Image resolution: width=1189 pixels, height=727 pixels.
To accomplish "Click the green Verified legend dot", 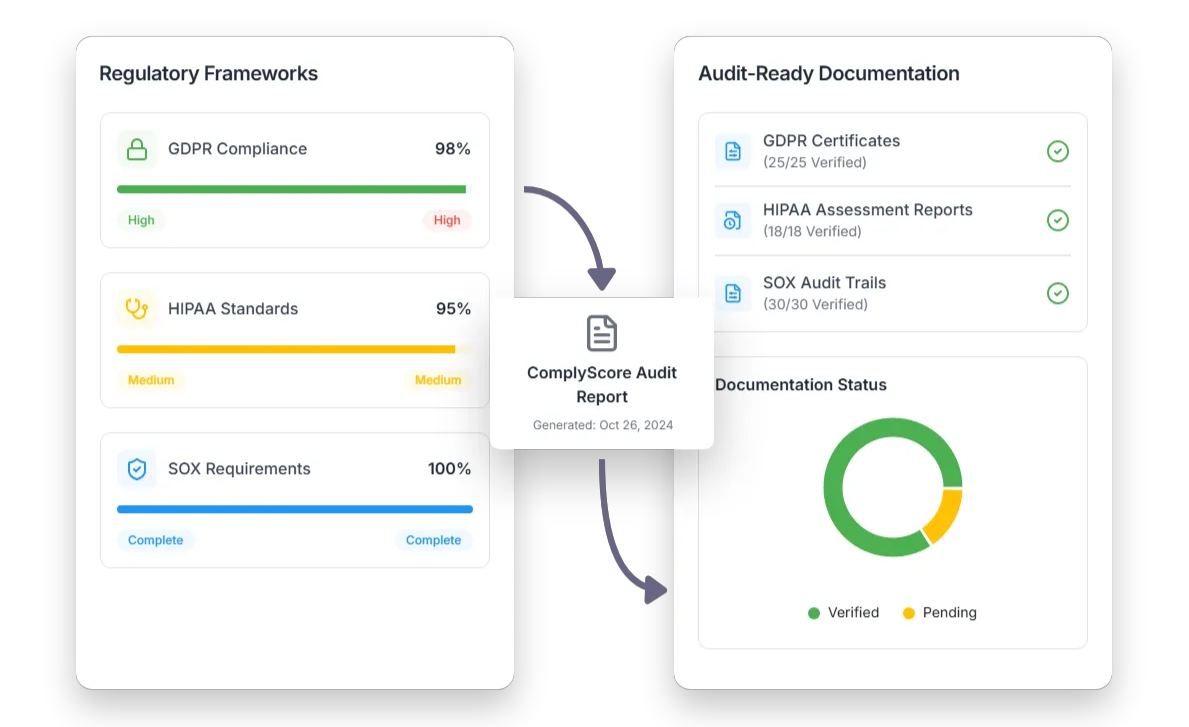I will click(x=814, y=613).
